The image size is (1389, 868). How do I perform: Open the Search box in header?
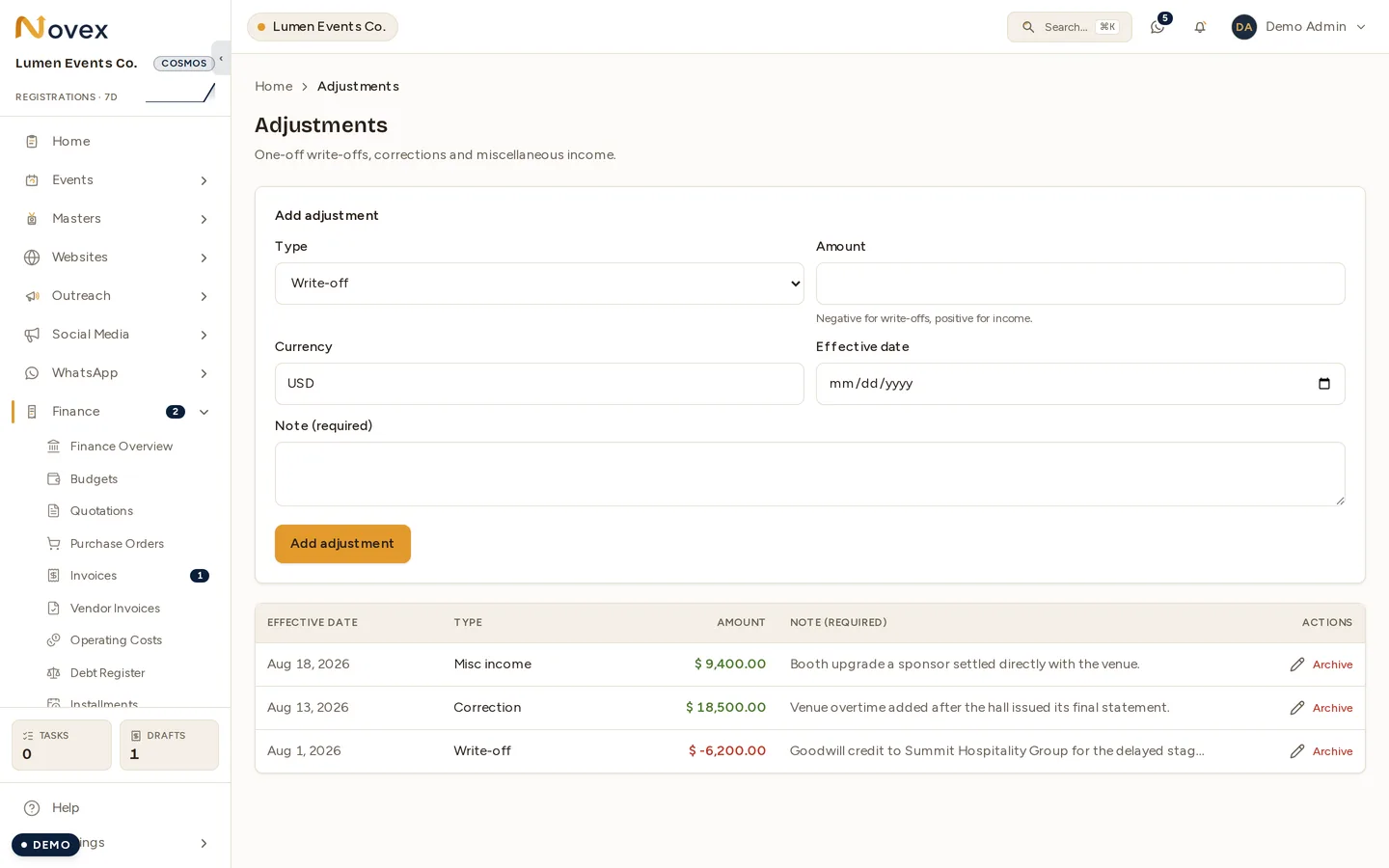click(1069, 27)
